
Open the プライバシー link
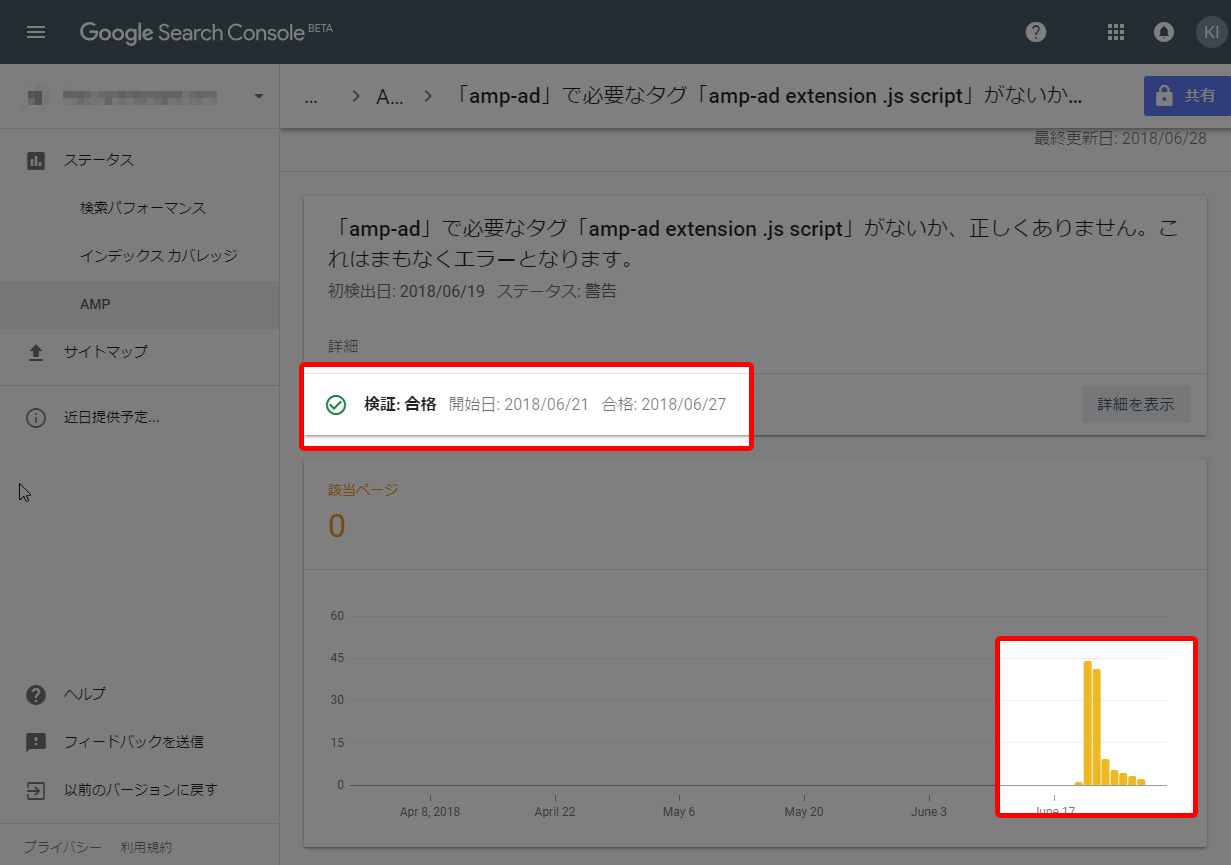(62, 847)
